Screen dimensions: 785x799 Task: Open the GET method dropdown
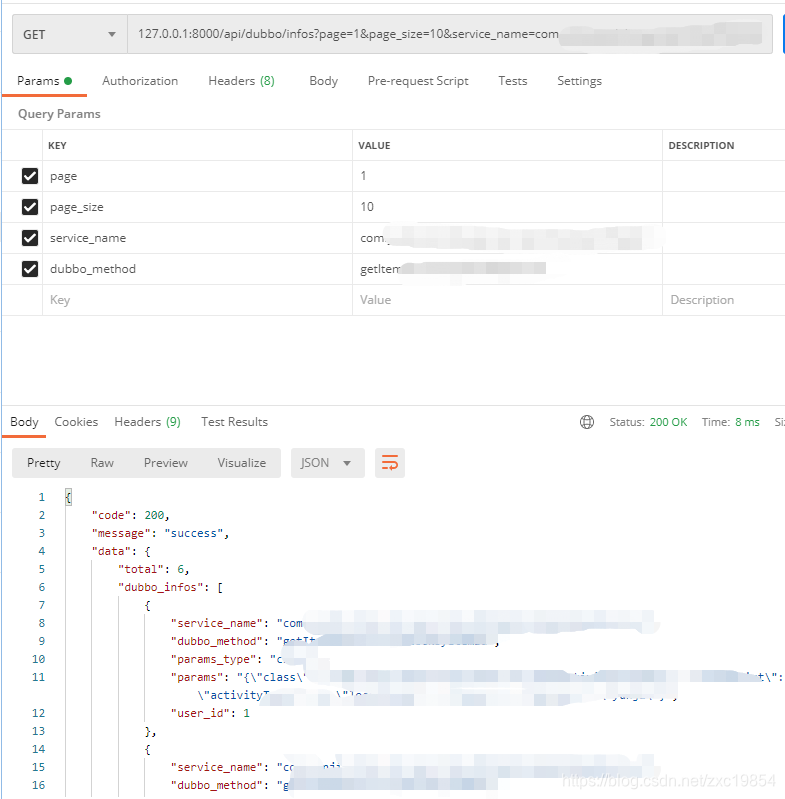click(70, 34)
